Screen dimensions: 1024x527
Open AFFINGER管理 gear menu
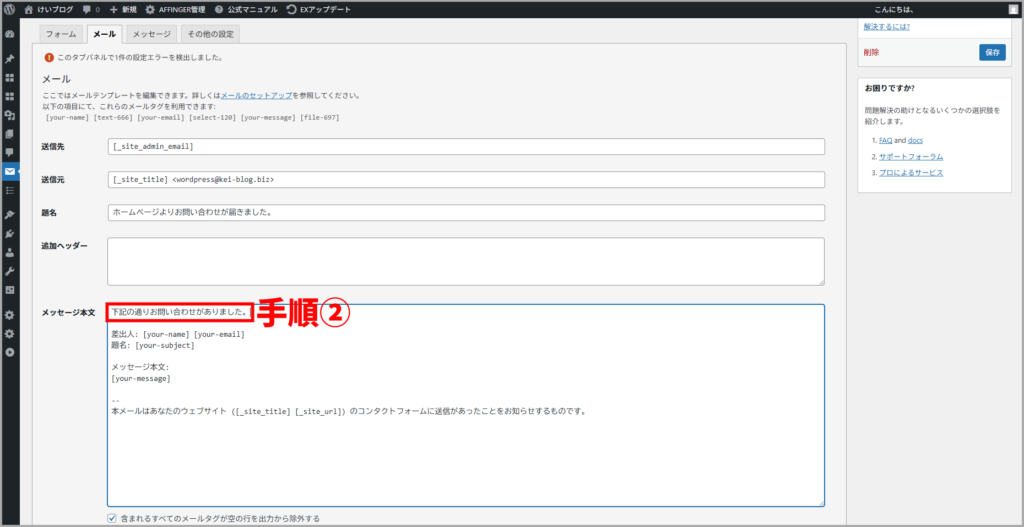(175, 9)
